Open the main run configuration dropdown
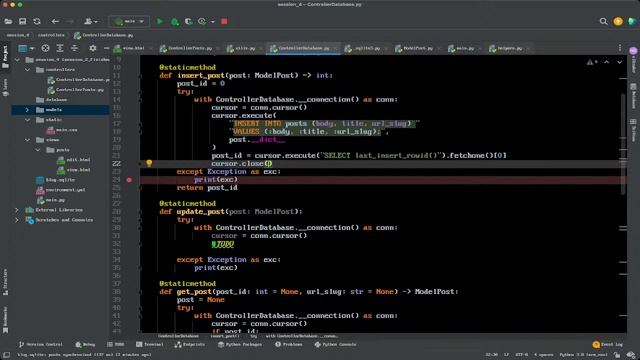Viewport: 640px width, 360px height. point(129,21)
